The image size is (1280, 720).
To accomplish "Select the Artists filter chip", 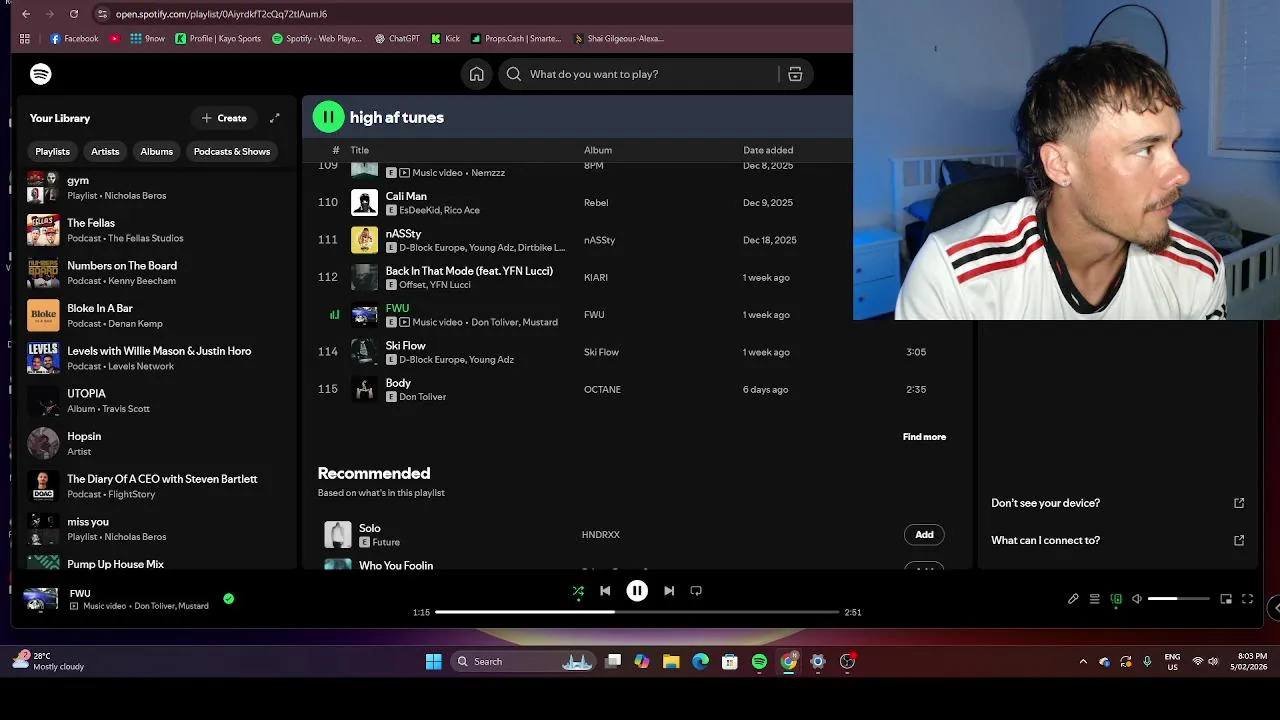I will pos(105,151).
